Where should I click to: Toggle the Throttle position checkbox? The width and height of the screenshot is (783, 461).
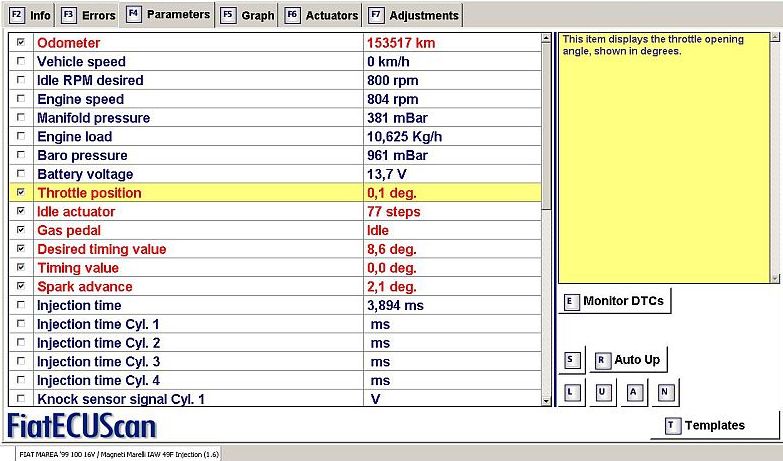(x=21, y=193)
